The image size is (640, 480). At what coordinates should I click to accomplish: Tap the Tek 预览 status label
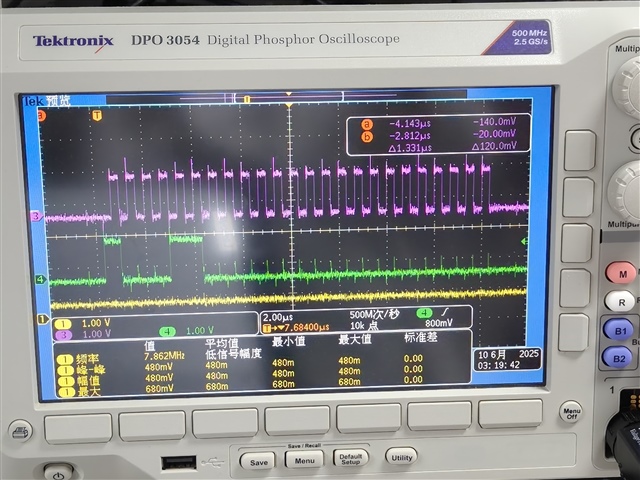(47, 101)
